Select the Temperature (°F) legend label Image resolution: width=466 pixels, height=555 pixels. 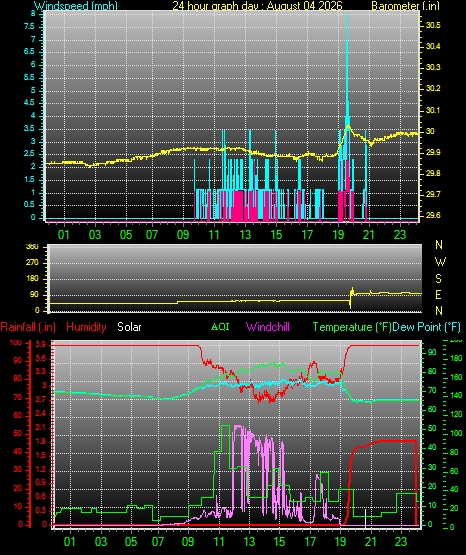(352, 327)
